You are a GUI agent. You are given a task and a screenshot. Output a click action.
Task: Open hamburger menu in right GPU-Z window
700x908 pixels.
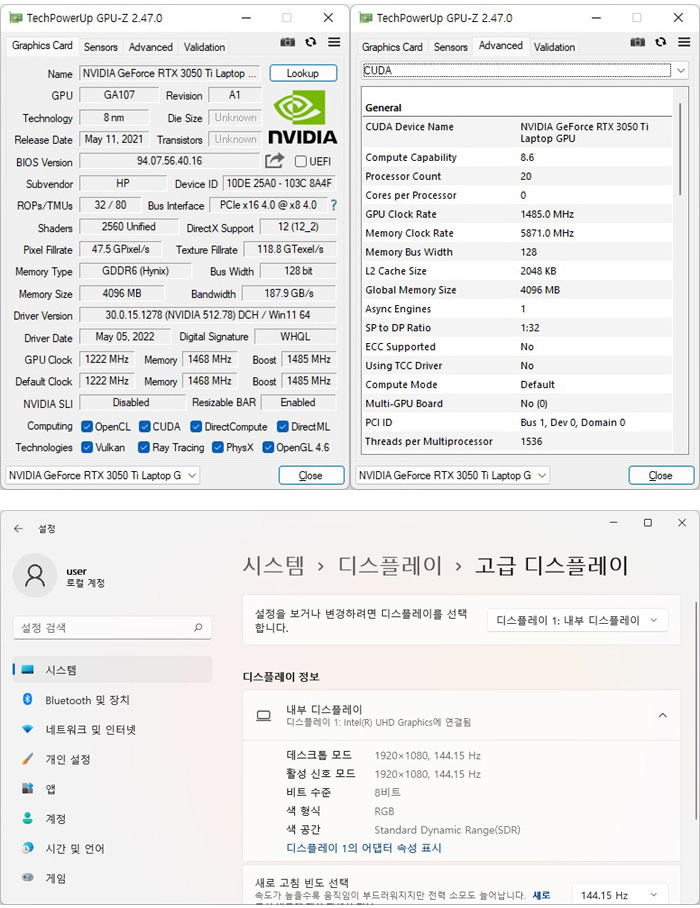[684, 42]
